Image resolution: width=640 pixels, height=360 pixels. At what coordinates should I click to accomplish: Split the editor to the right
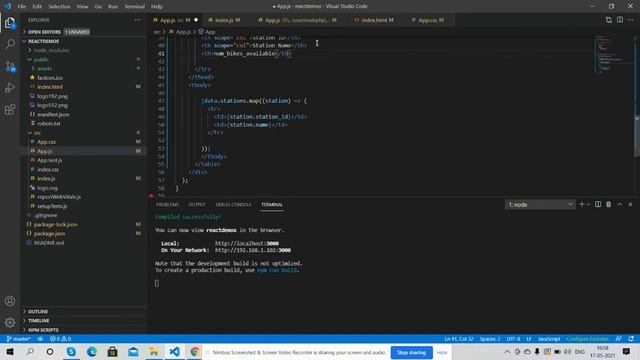coord(620,20)
